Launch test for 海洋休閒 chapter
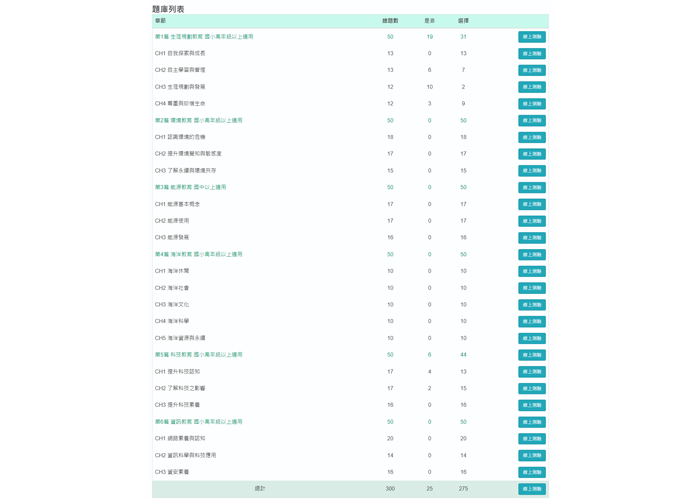 click(531, 271)
